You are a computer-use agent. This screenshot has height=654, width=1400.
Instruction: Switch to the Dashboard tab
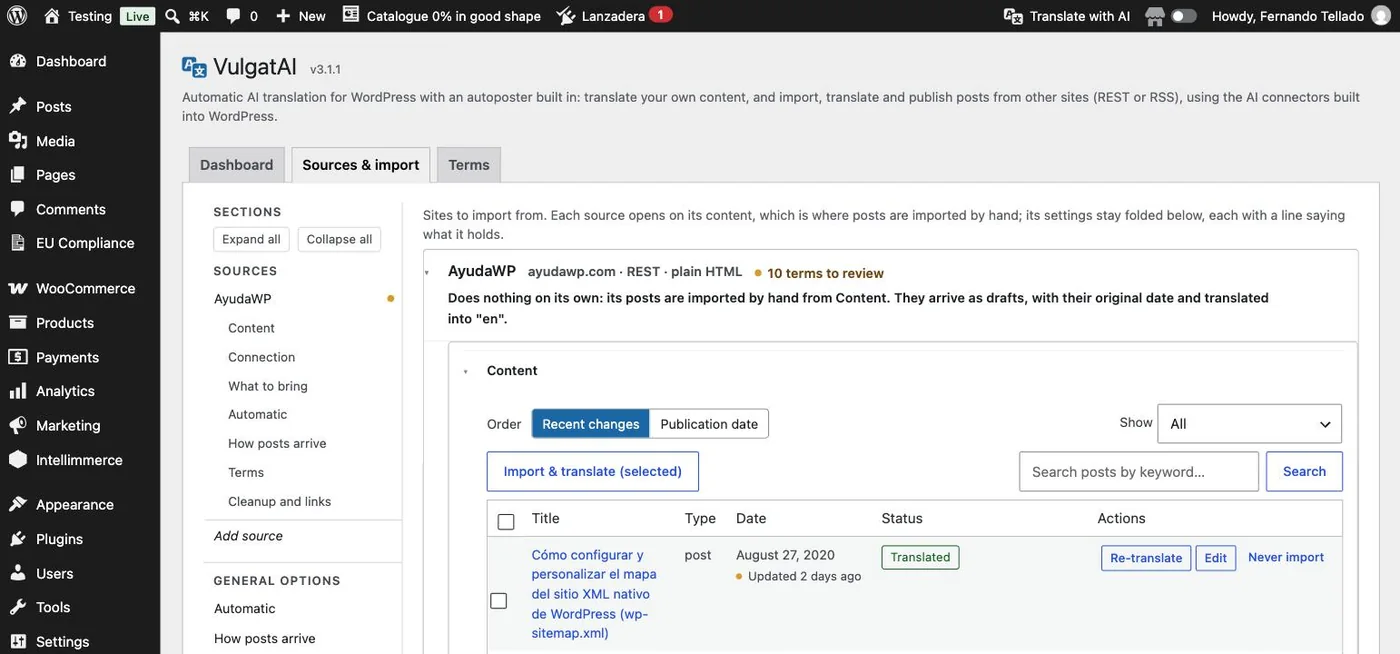[x=236, y=165]
